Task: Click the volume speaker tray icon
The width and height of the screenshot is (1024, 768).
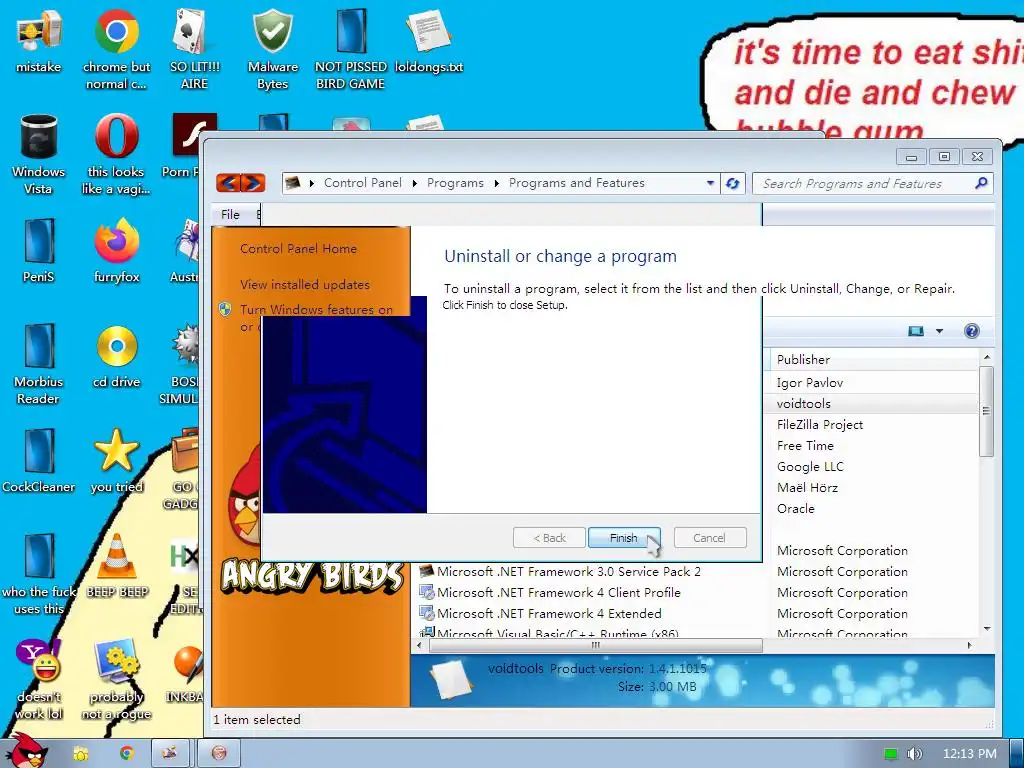Action: pos(914,754)
